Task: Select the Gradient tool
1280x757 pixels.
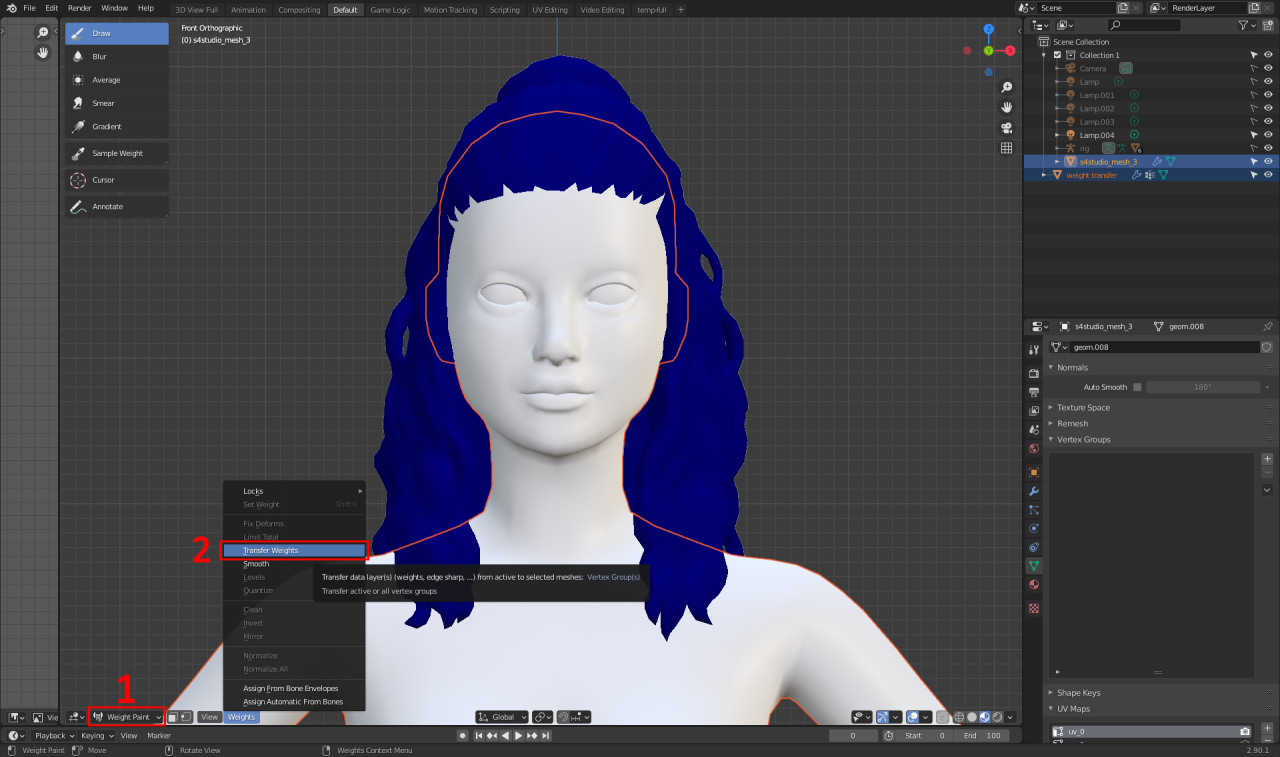Action: click(x=117, y=126)
